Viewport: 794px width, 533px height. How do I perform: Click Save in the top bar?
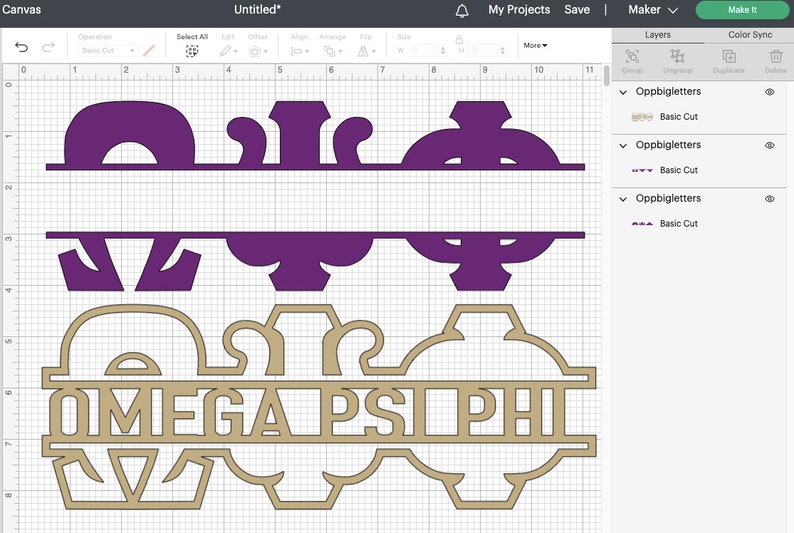pos(577,10)
